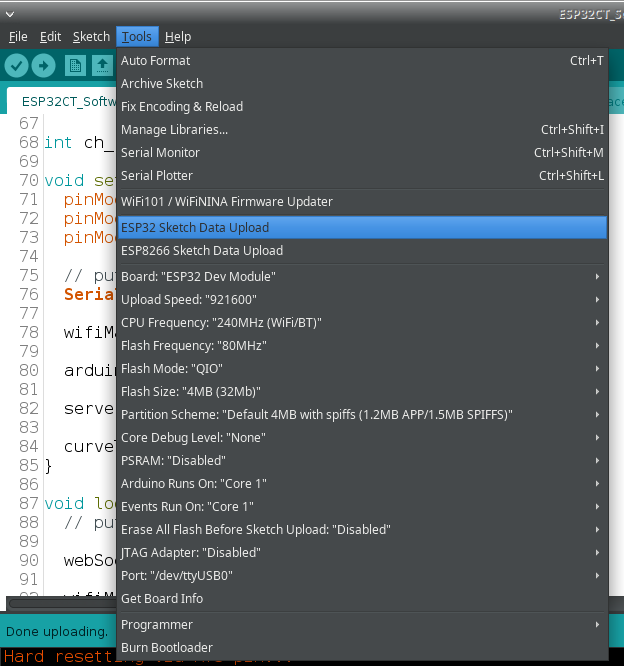Click the "webSo" code on line 90
Screen dimensions: 624x666
(x=90, y=561)
